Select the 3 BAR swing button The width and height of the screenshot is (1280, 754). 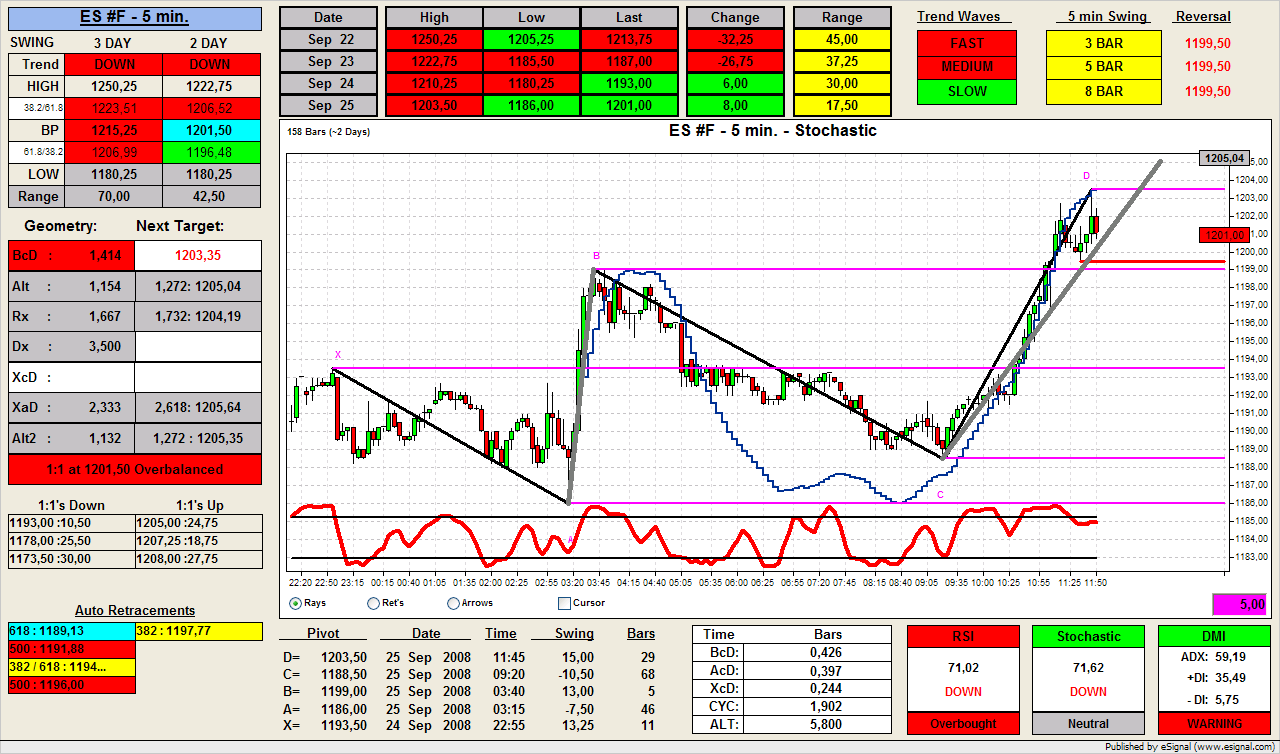1103,43
